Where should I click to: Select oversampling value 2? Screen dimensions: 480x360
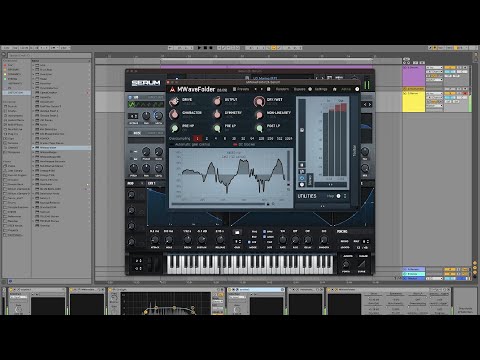[207, 138]
